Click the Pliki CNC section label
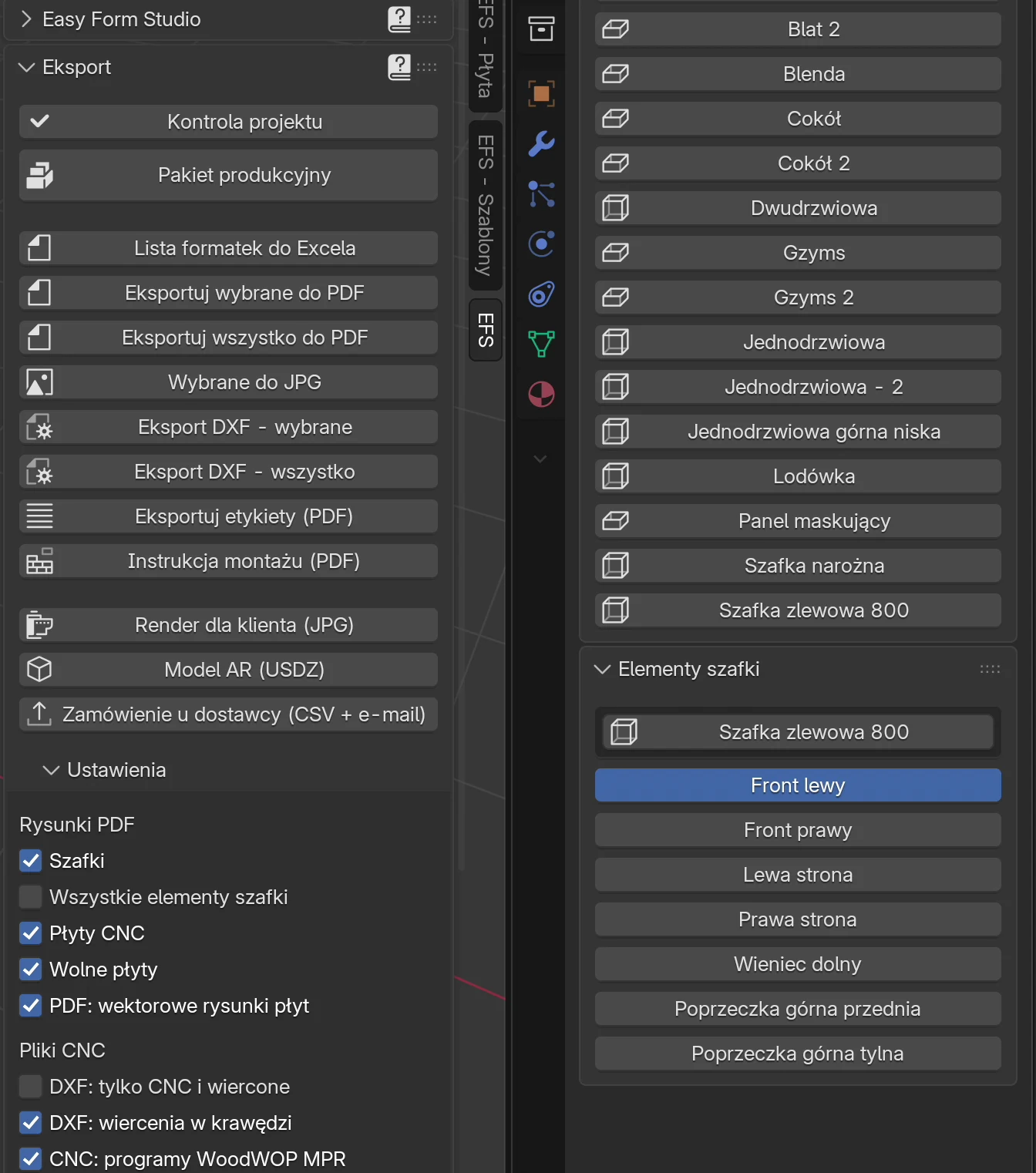 click(x=62, y=1050)
